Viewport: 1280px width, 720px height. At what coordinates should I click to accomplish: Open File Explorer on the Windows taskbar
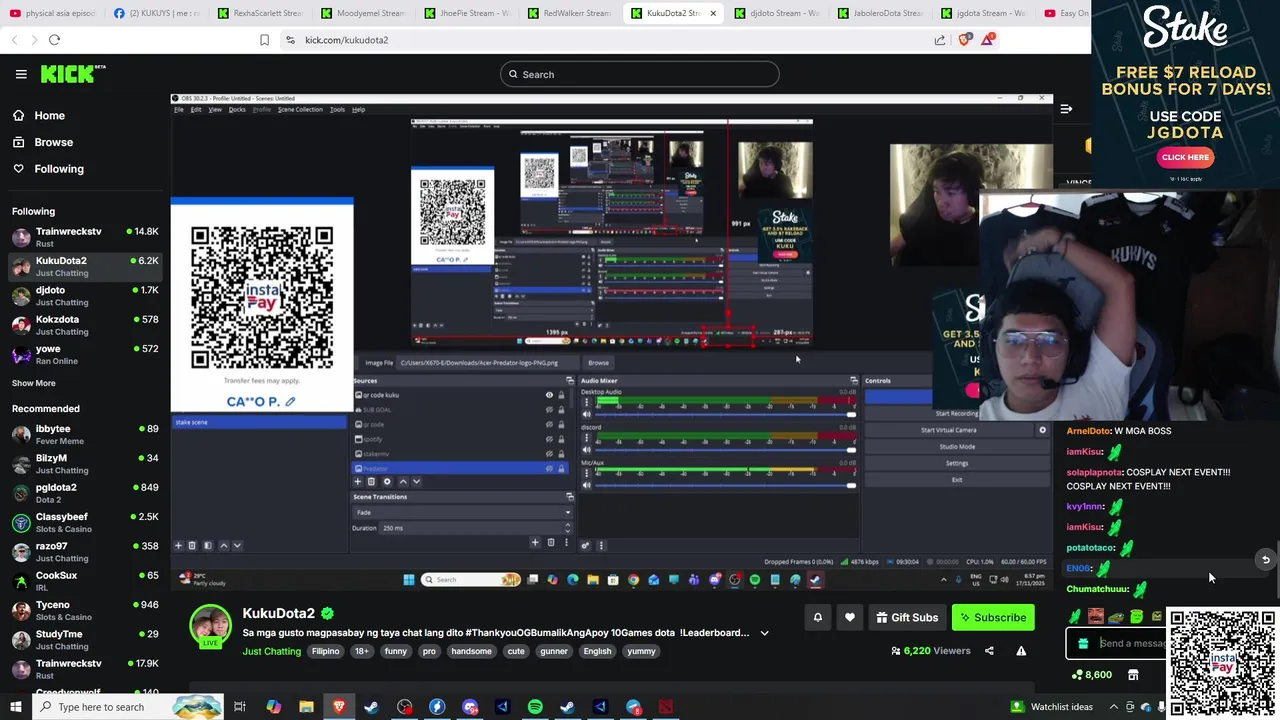[306, 707]
